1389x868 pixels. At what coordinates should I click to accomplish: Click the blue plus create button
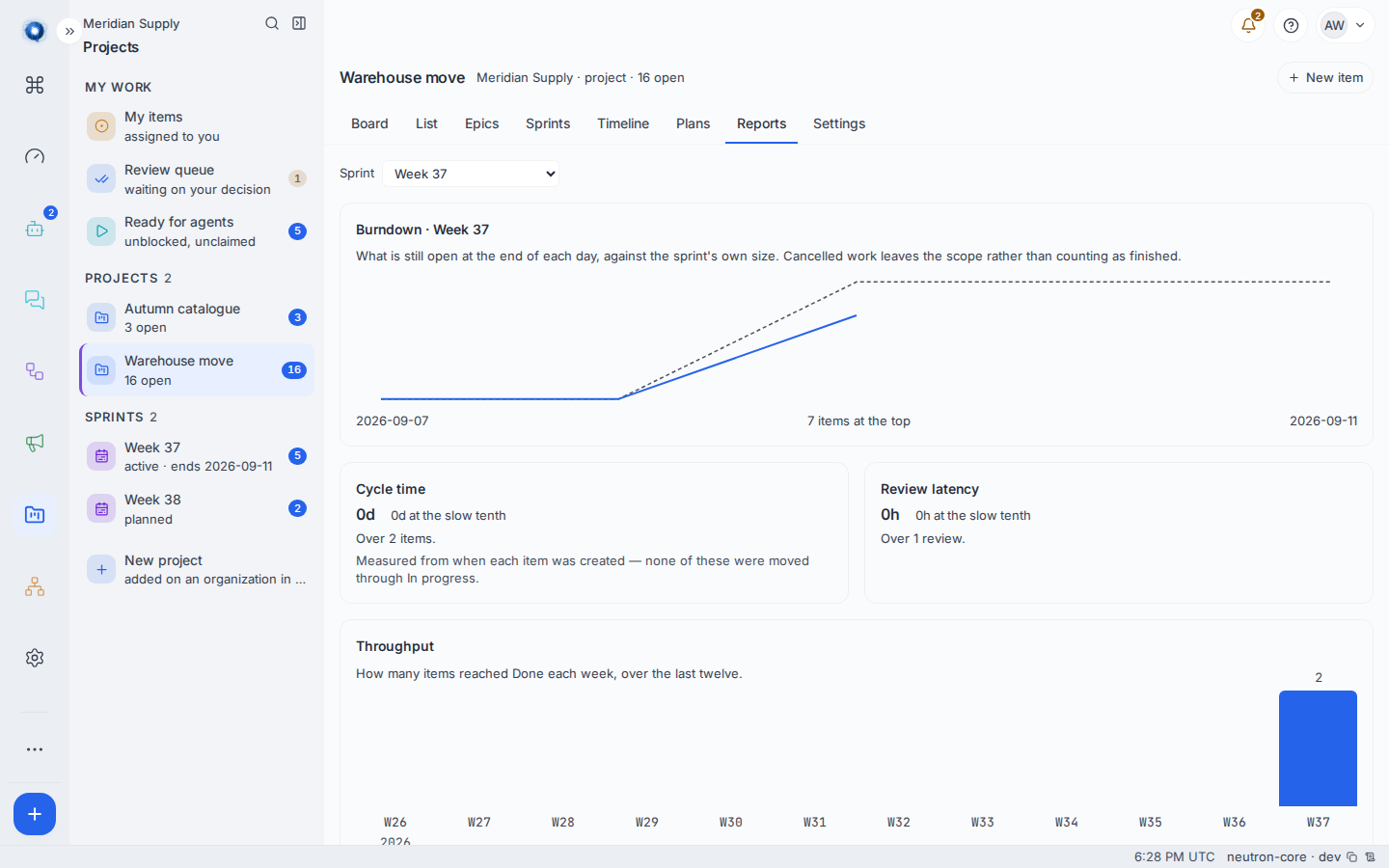pos(35,814)
